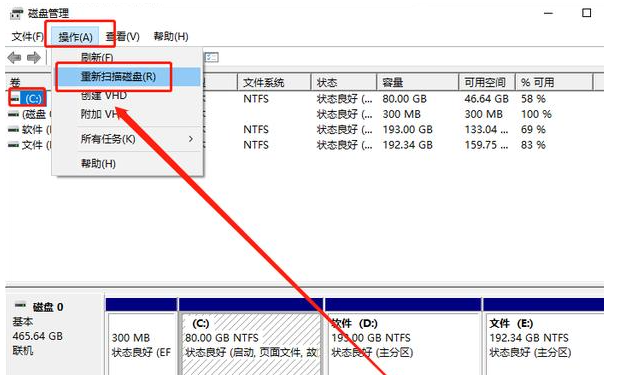638x375 pixels.
Task: Click the forward arrow toolbar icon
Action: (x=34, y=58)
